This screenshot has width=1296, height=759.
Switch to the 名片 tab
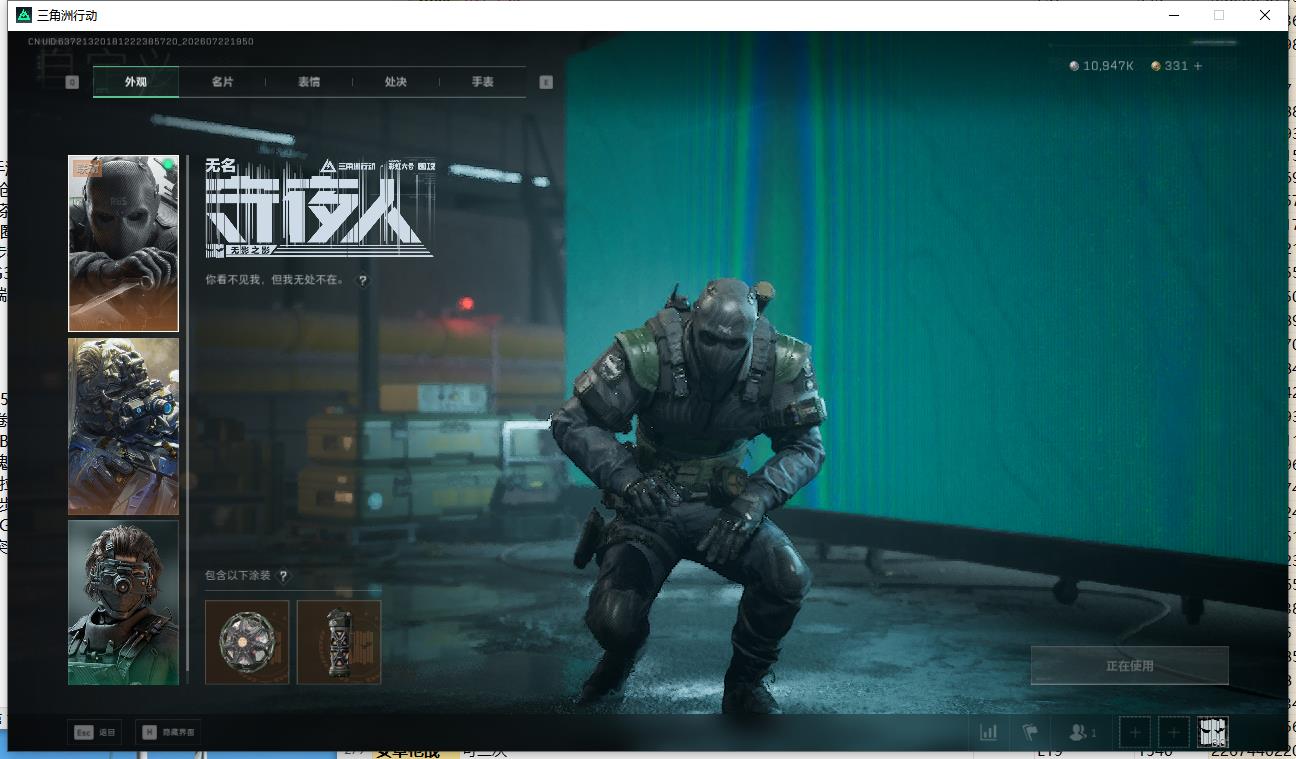(222, 82)
